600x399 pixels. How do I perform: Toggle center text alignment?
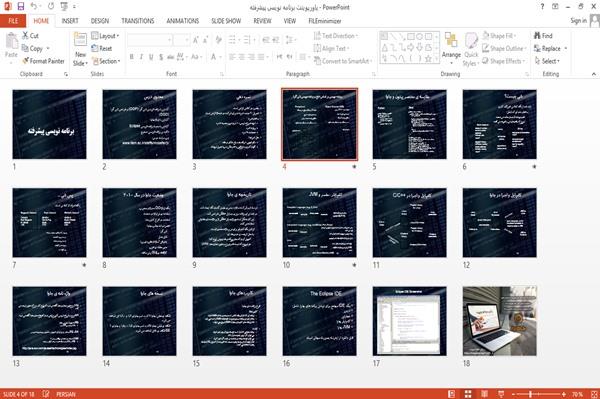click(x=241, y=57)
